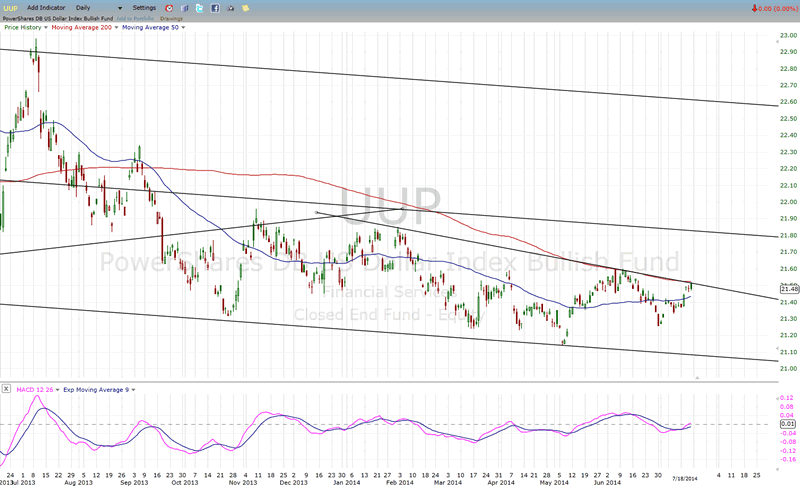
Task: Open the MACD 12 26 options dropdown
Action: 58,390
